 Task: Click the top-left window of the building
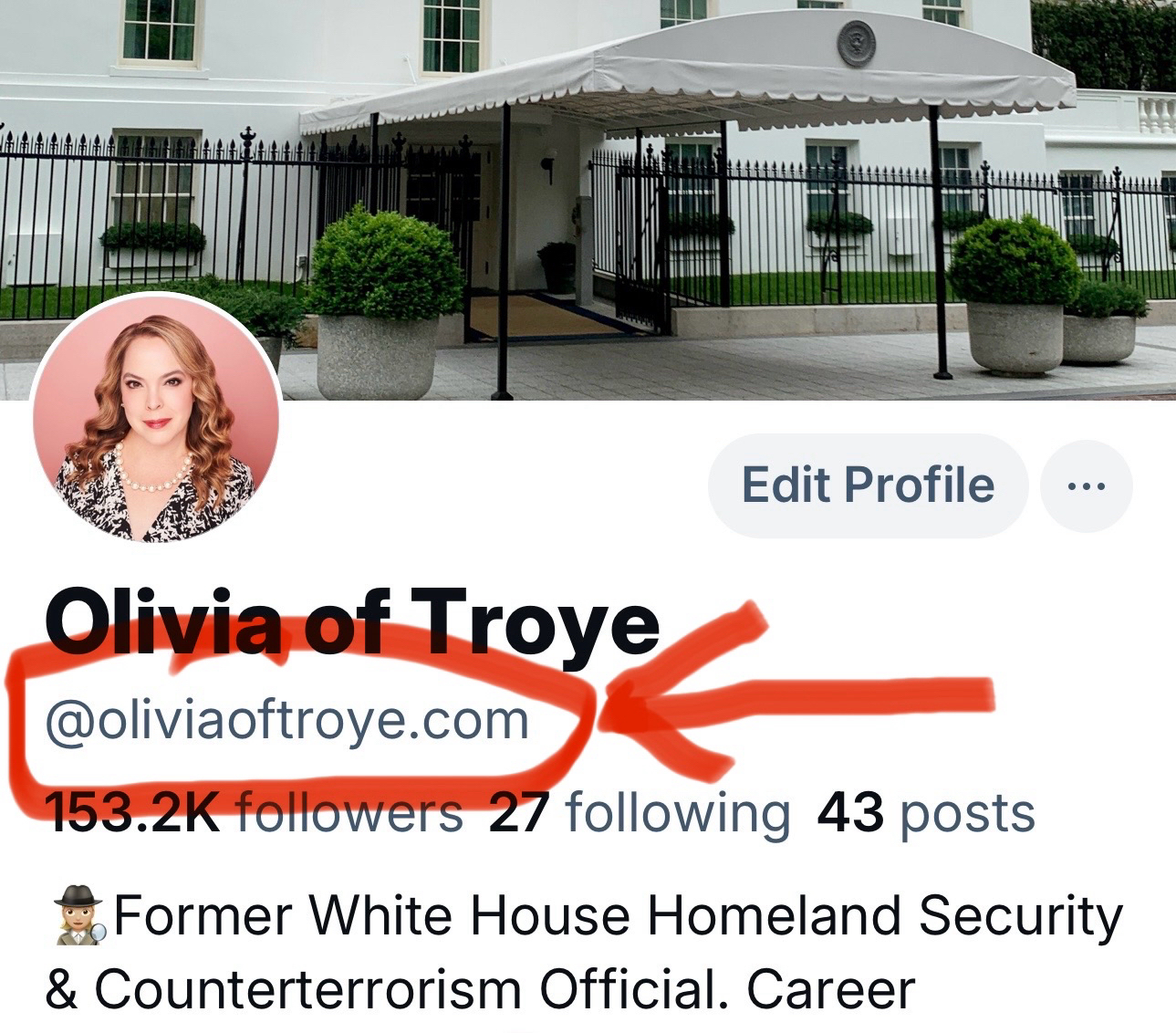tap(159, 30)
